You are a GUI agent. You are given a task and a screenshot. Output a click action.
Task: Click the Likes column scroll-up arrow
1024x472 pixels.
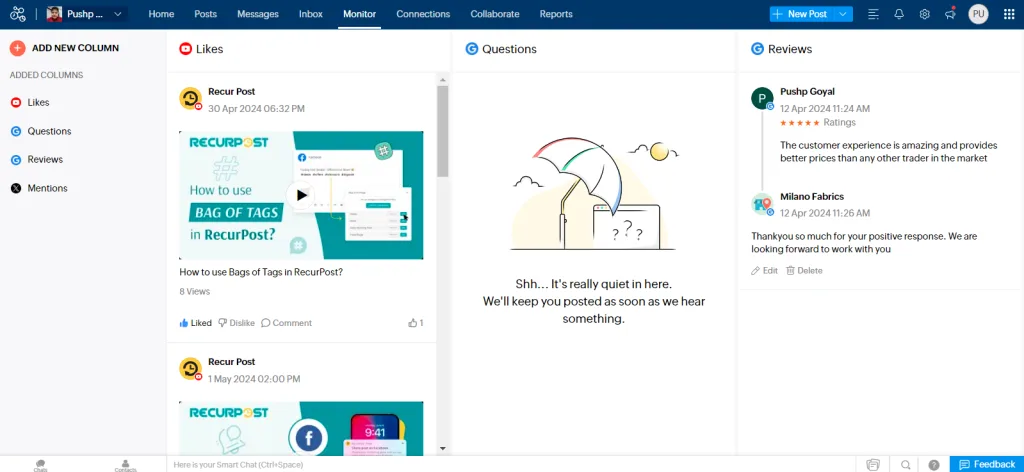[443, 80]
